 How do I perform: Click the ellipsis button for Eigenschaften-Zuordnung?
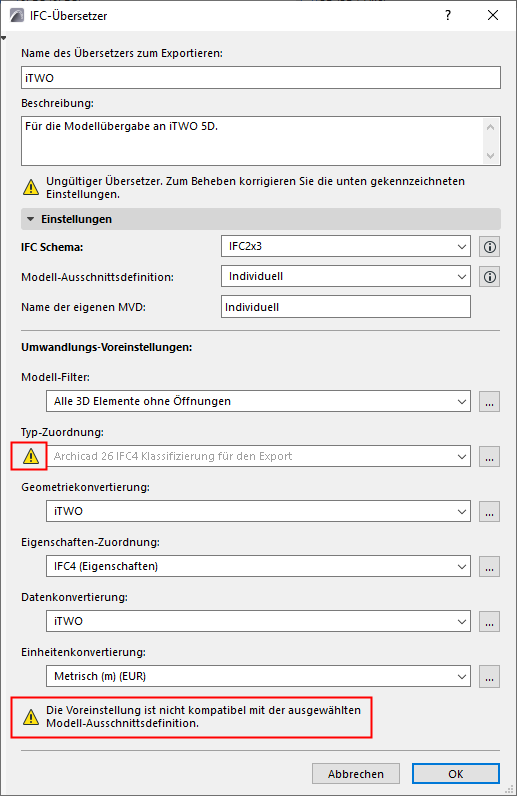(490, 567)
